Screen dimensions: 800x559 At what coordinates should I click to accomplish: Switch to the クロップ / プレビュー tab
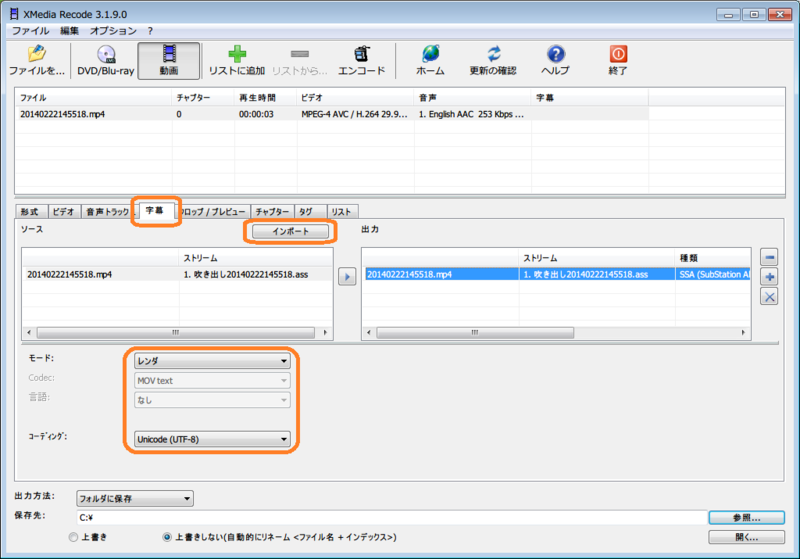pos(213,212)
